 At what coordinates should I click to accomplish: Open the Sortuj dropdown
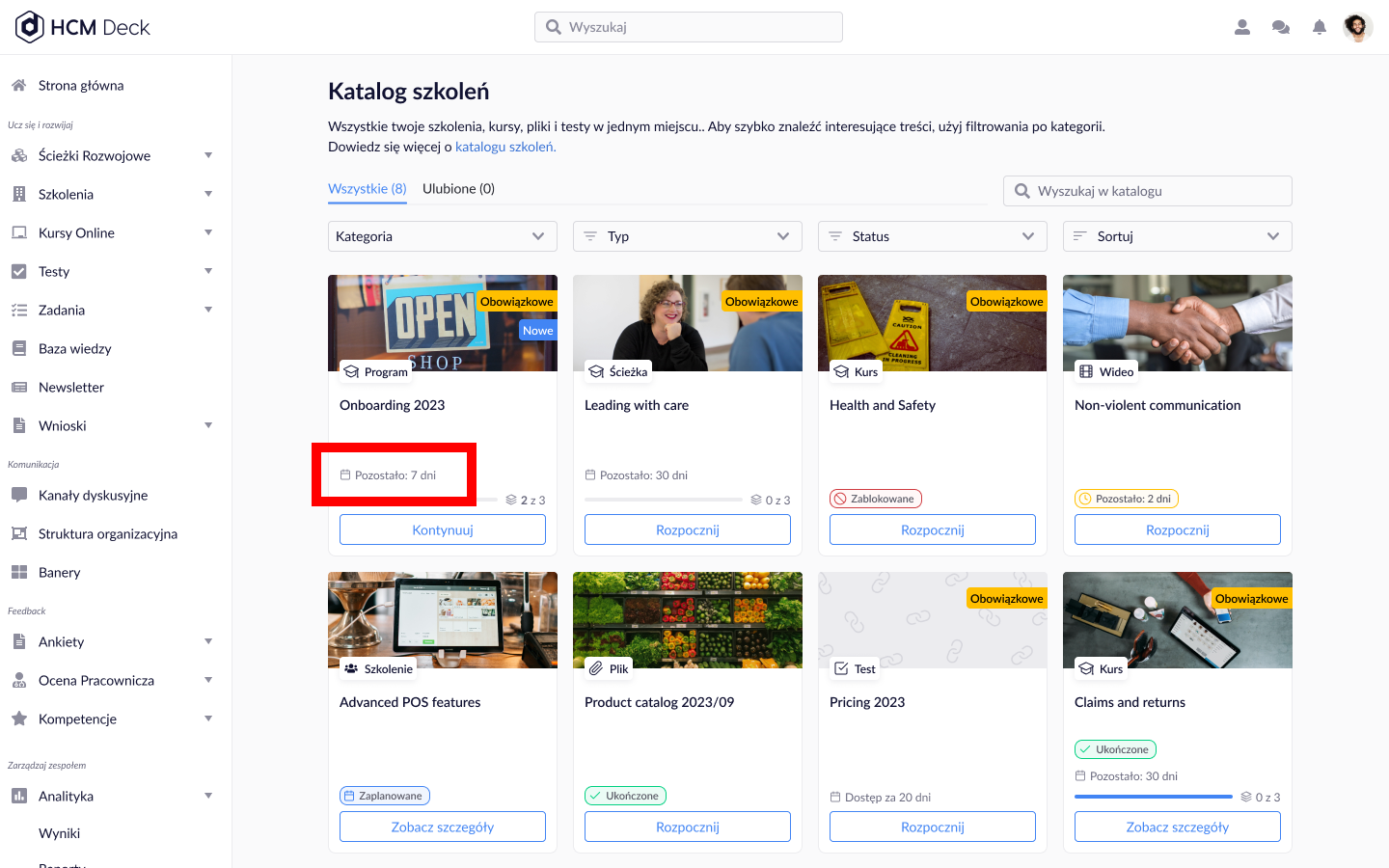[1178, 236]
